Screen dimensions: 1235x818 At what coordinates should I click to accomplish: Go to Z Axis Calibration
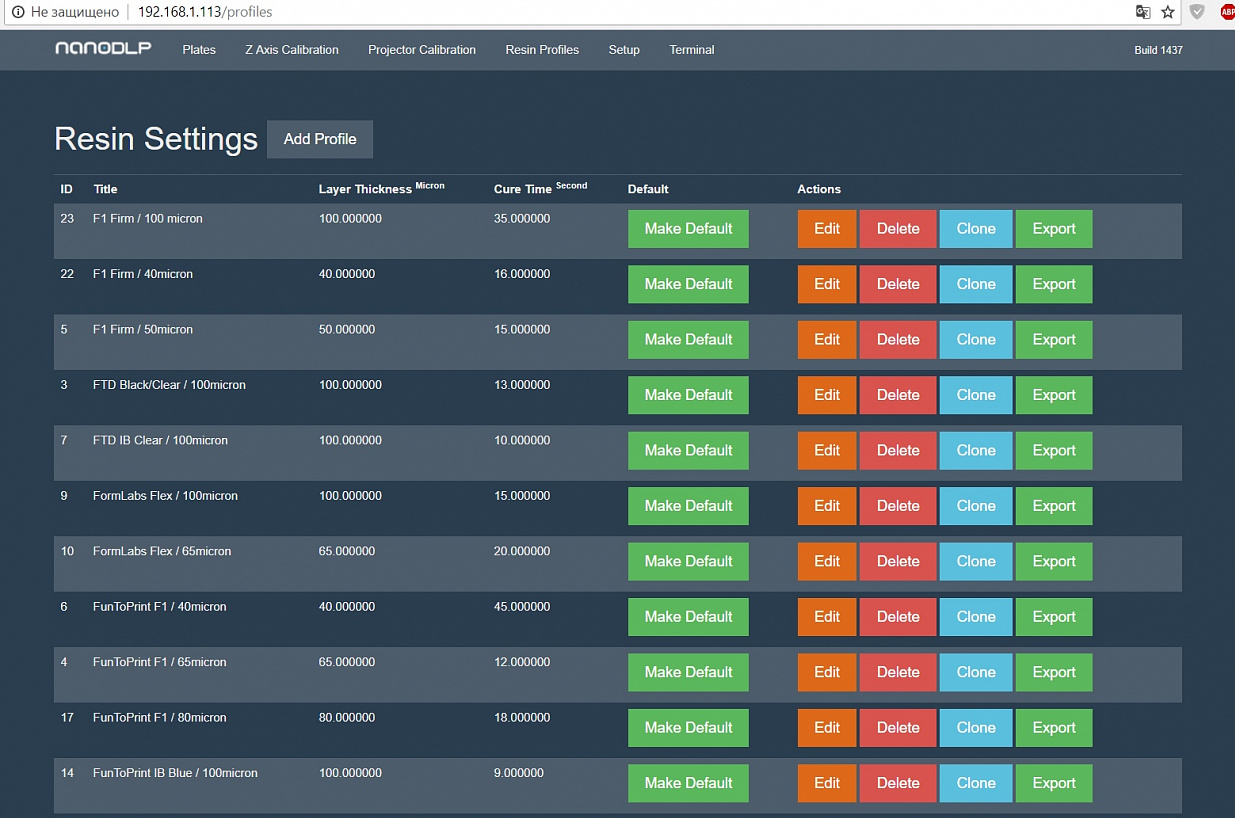(292, 50)
